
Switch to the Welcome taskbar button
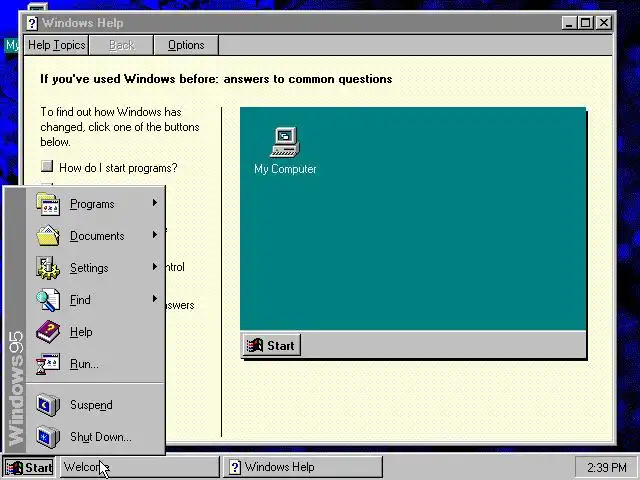pyautogui.click(x=140, y=467)
